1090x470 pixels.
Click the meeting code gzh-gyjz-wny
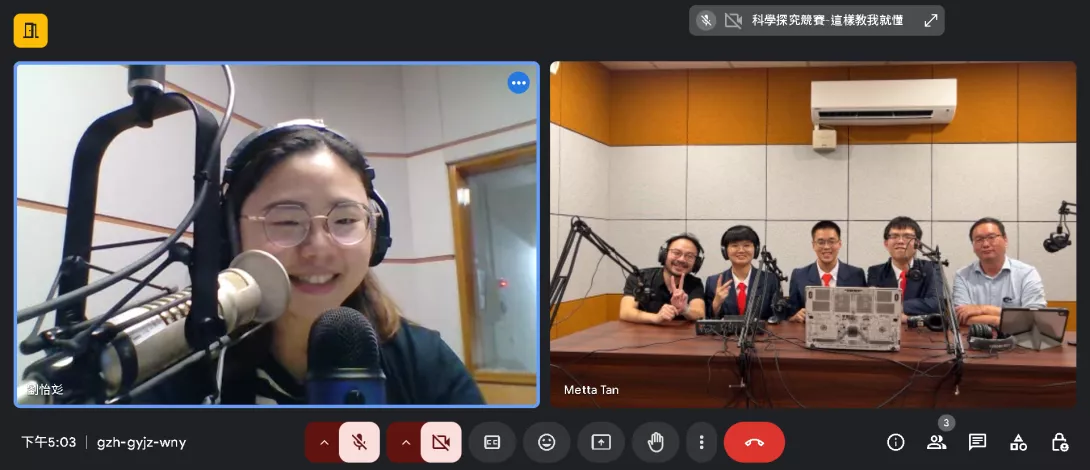(x=142, y=442)
